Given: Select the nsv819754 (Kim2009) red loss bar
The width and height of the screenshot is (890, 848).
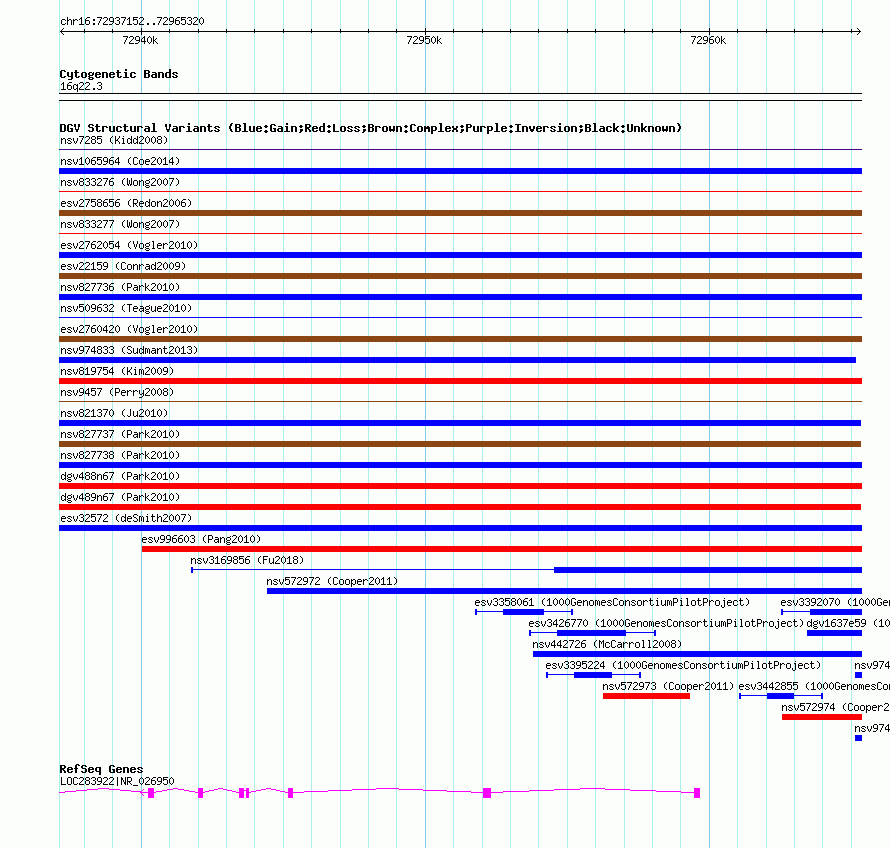Looking at the screenshot, I should [x=460, y=381].
